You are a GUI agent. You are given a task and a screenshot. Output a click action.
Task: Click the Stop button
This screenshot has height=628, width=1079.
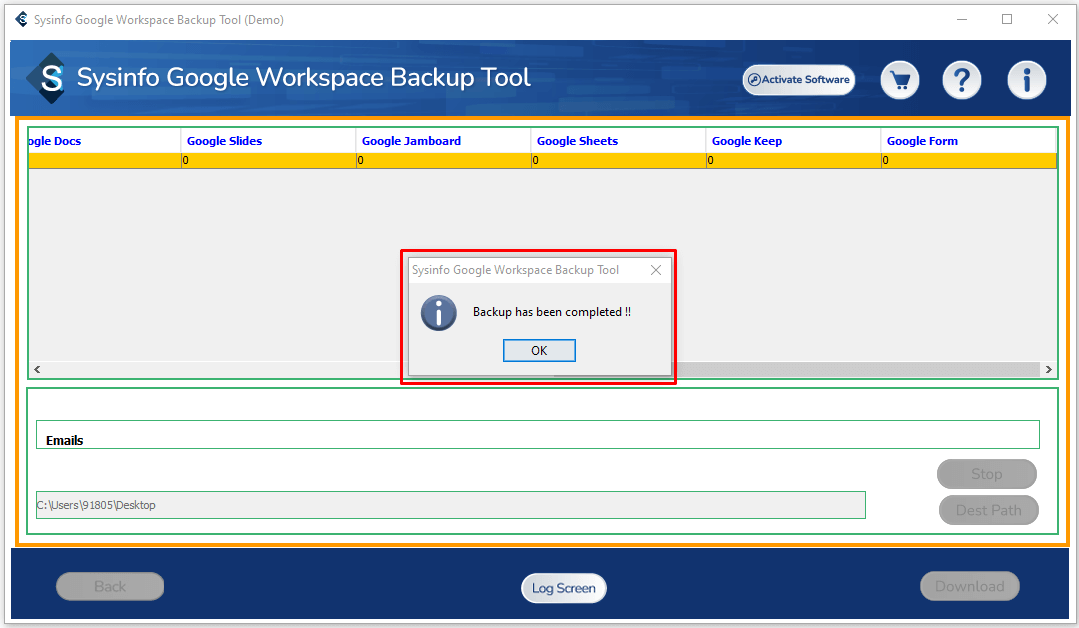[x=986, y=474]
